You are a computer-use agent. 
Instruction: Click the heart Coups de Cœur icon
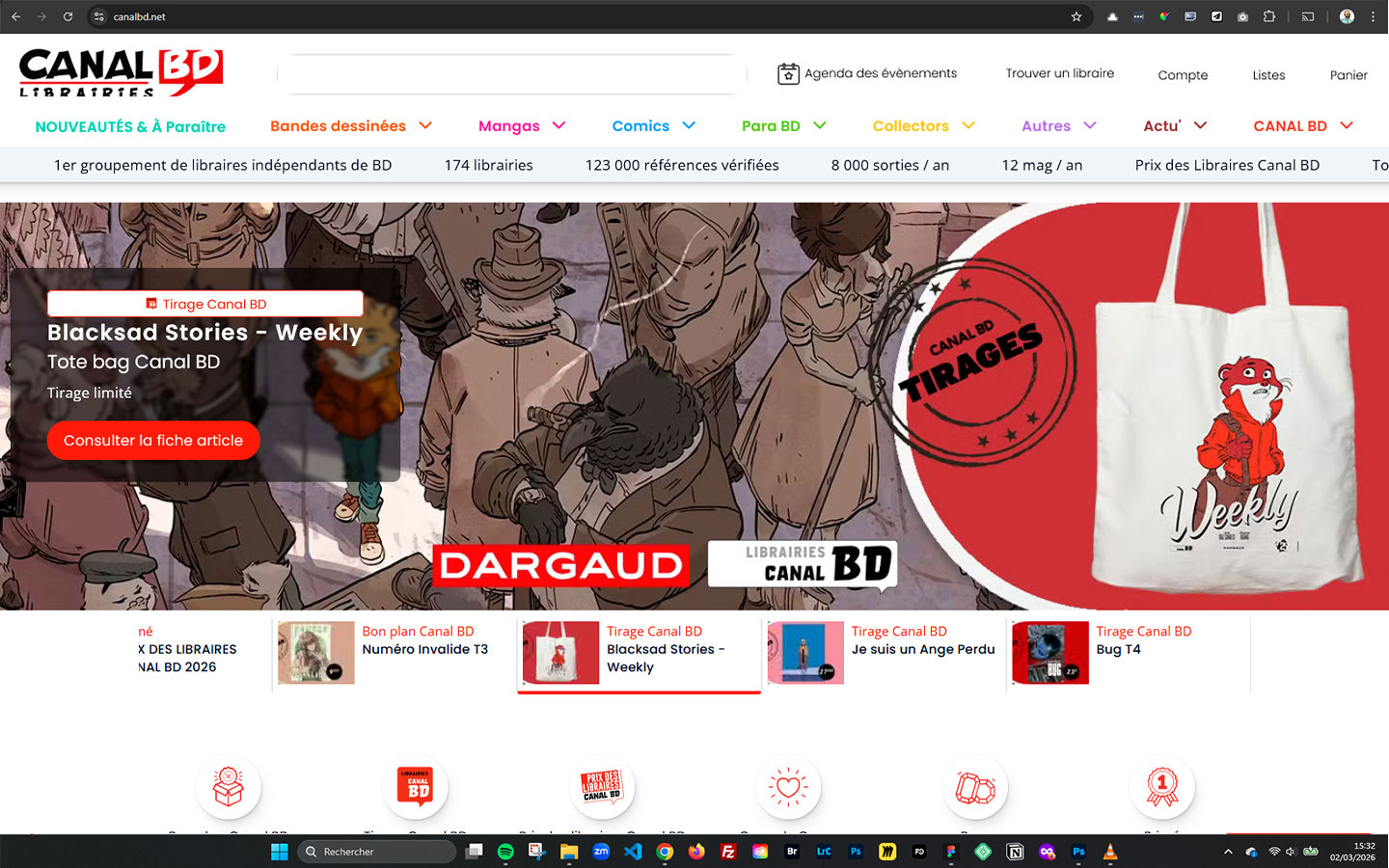point(788,787)
